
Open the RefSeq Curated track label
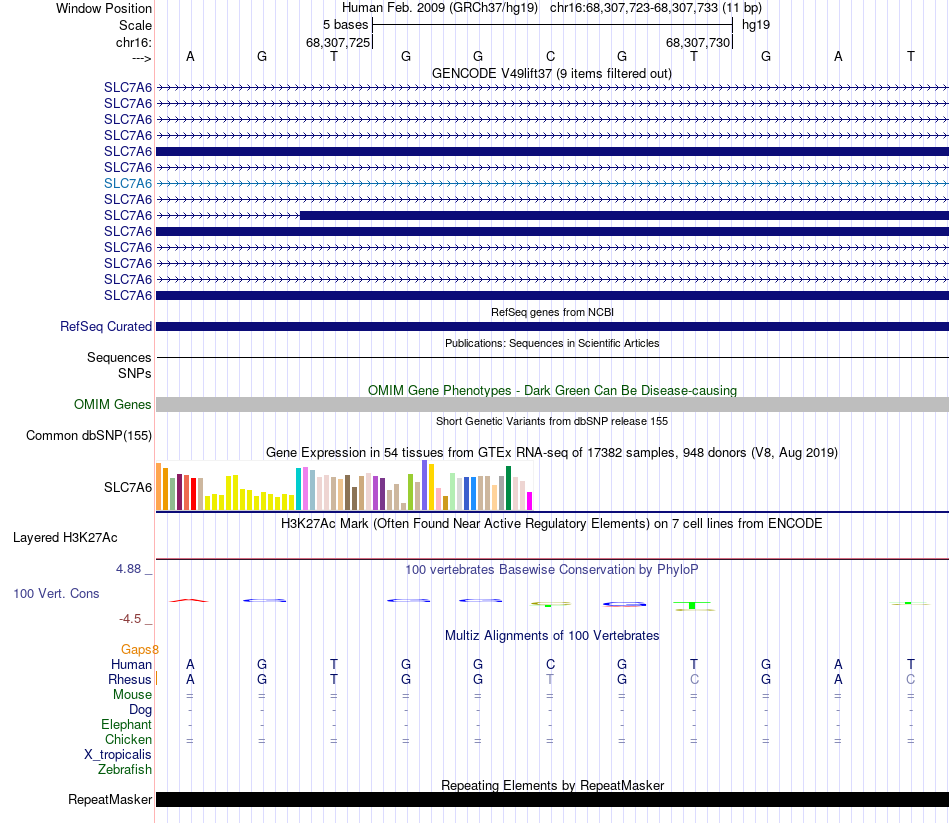tap(106, 327)
